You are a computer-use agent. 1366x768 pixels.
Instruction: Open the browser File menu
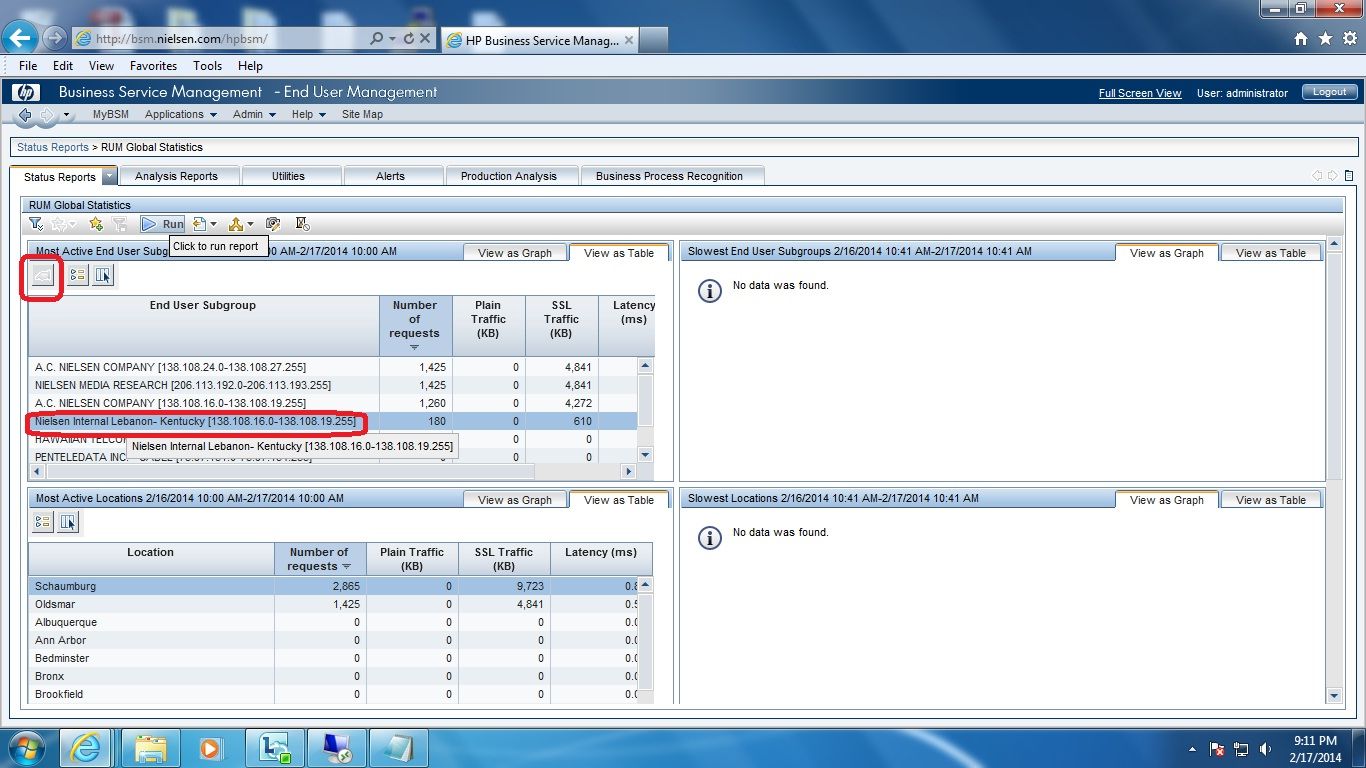[x=28, y=66]
